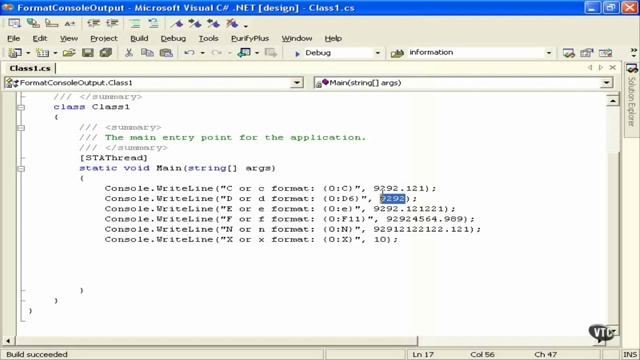Close the Class1.cs document with X
The image size is (640, 360).
tap(613, 68)
